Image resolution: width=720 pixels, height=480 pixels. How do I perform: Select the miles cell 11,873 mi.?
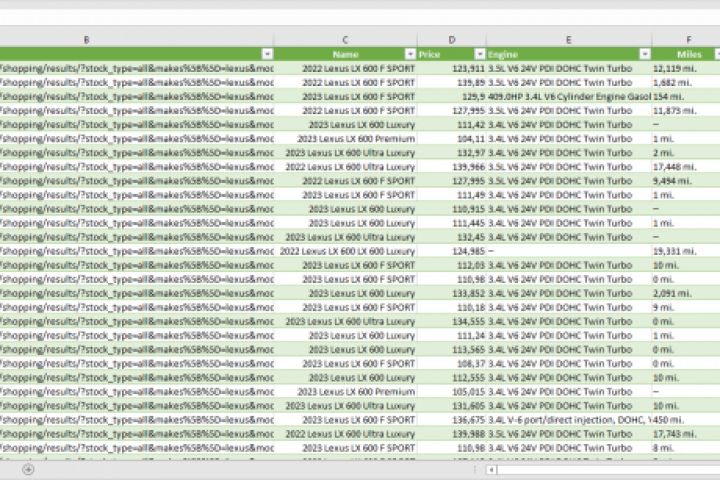point(686,111)
